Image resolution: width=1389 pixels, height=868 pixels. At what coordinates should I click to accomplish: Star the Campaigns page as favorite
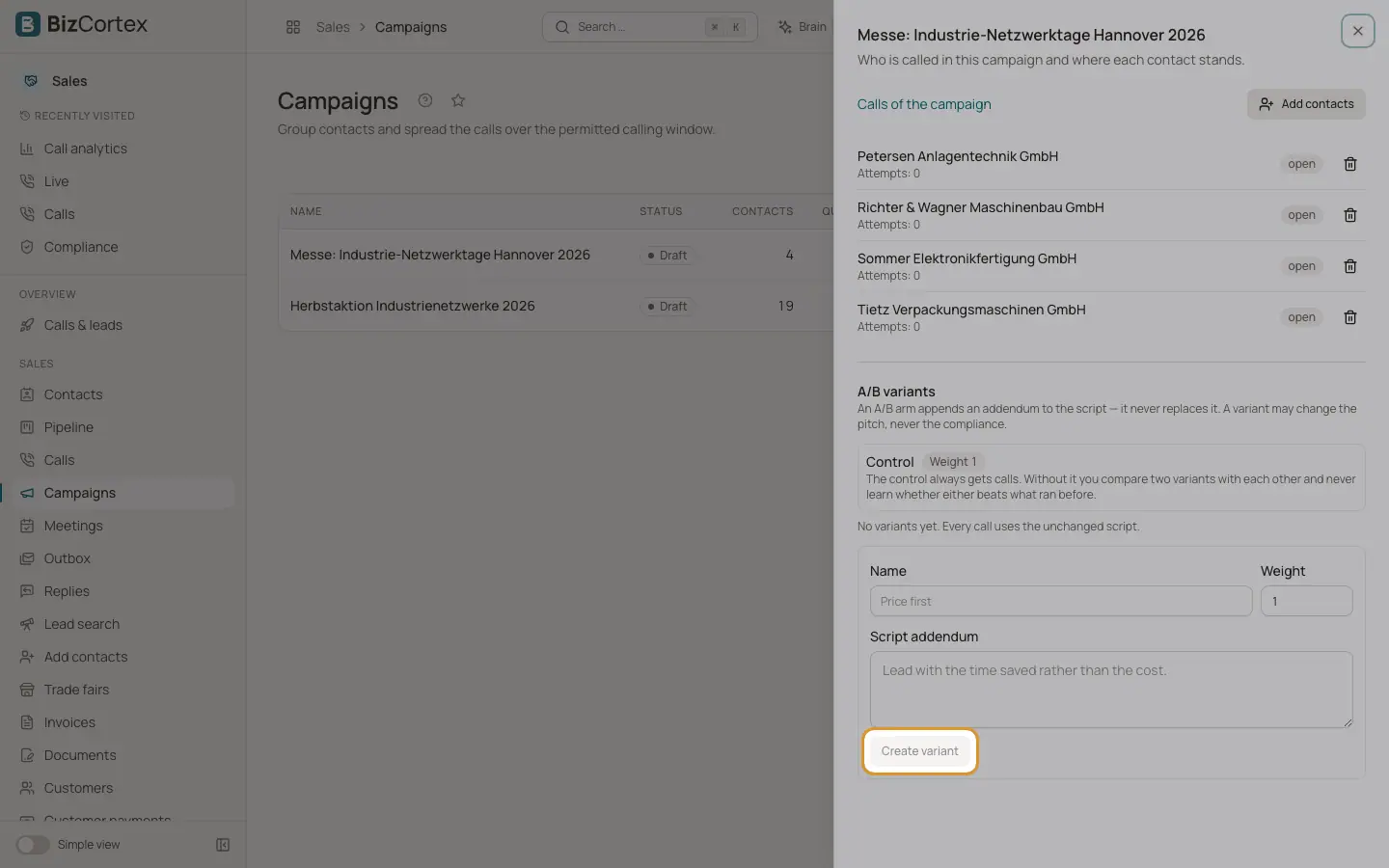tap(458, 100)
